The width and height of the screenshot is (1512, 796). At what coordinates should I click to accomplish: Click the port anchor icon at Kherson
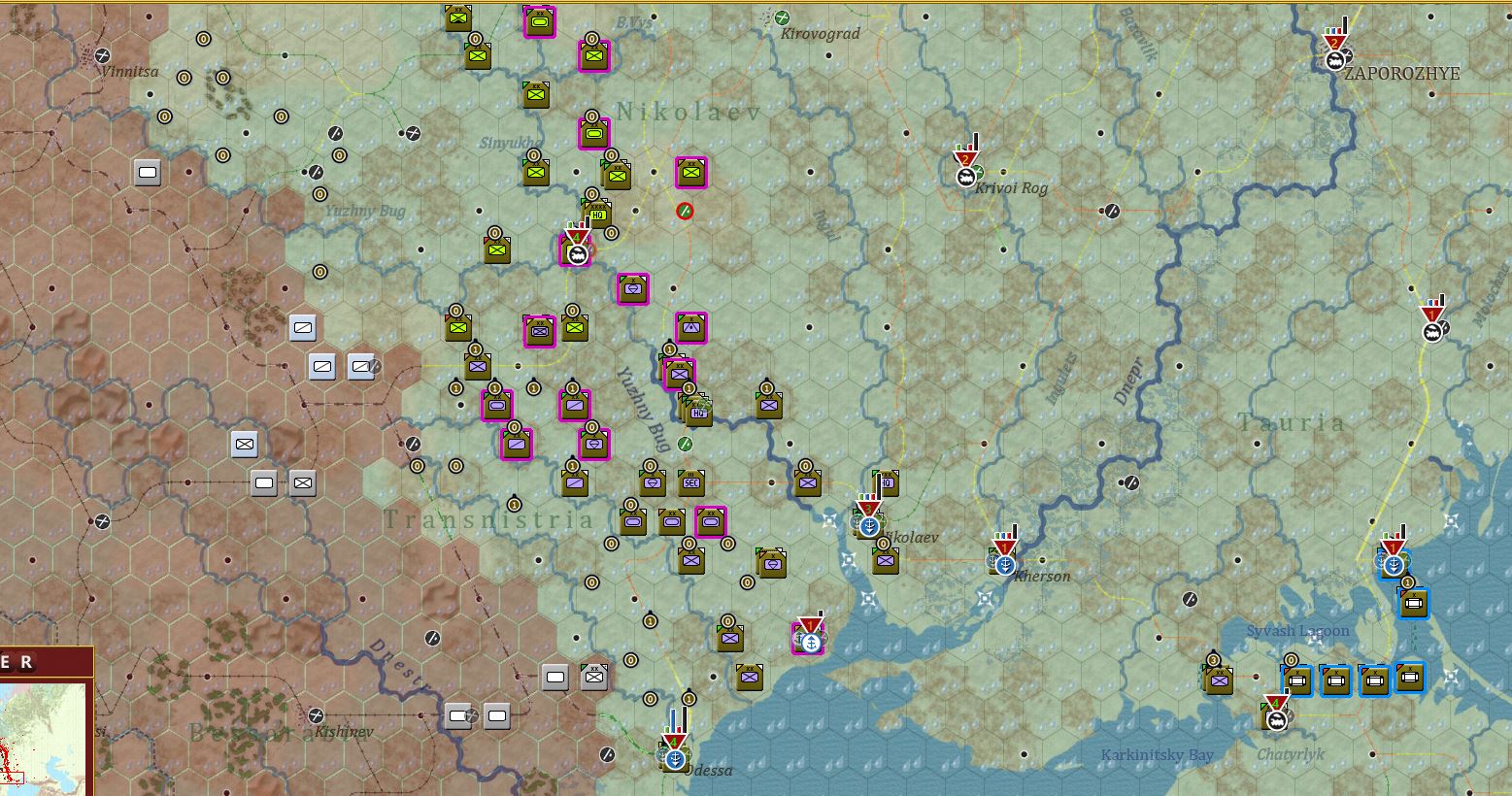[x=1004, y=563]
